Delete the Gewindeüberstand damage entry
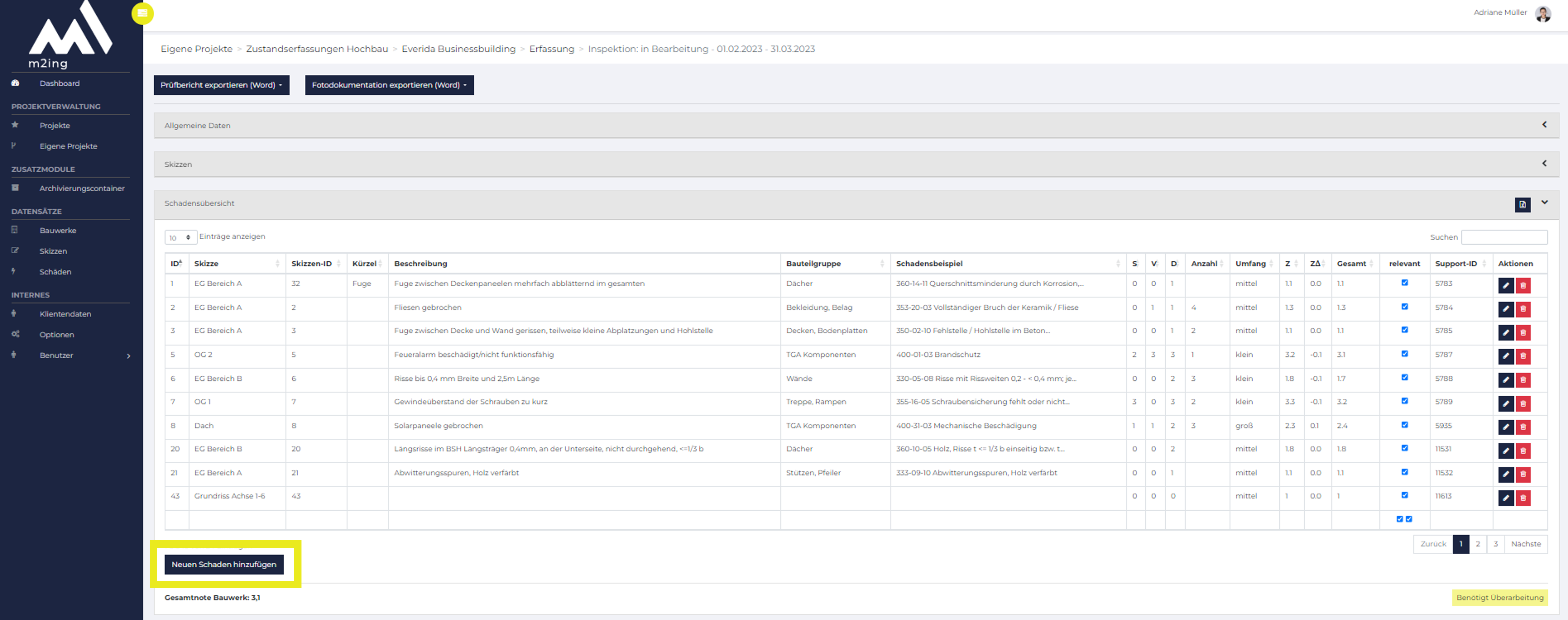Viewport: 1568px width, 620px height. 1523,404
